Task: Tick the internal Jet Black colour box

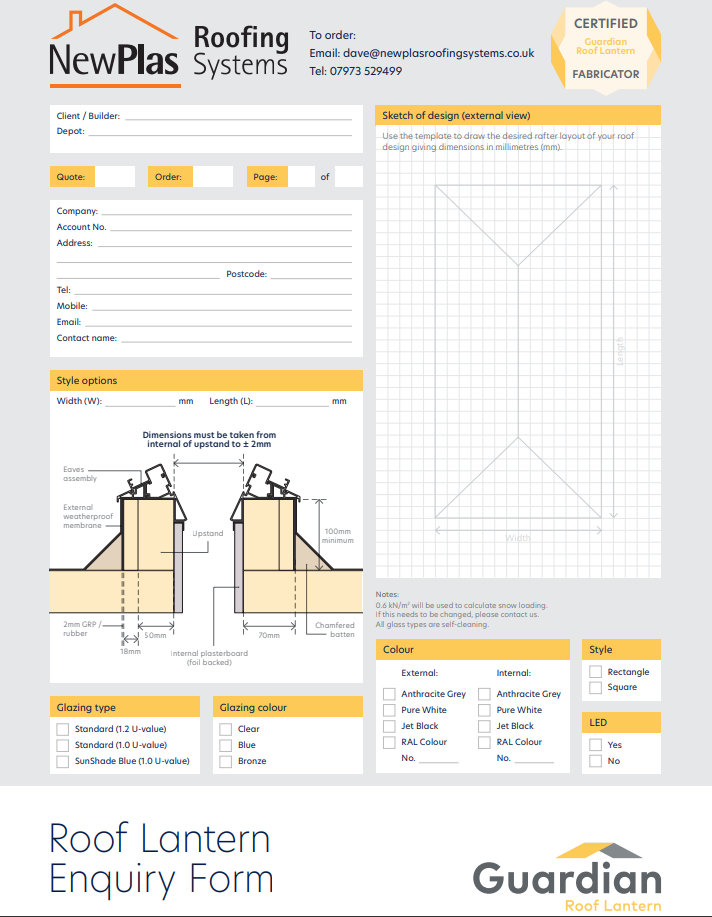Action: click(x=484, y=726)
